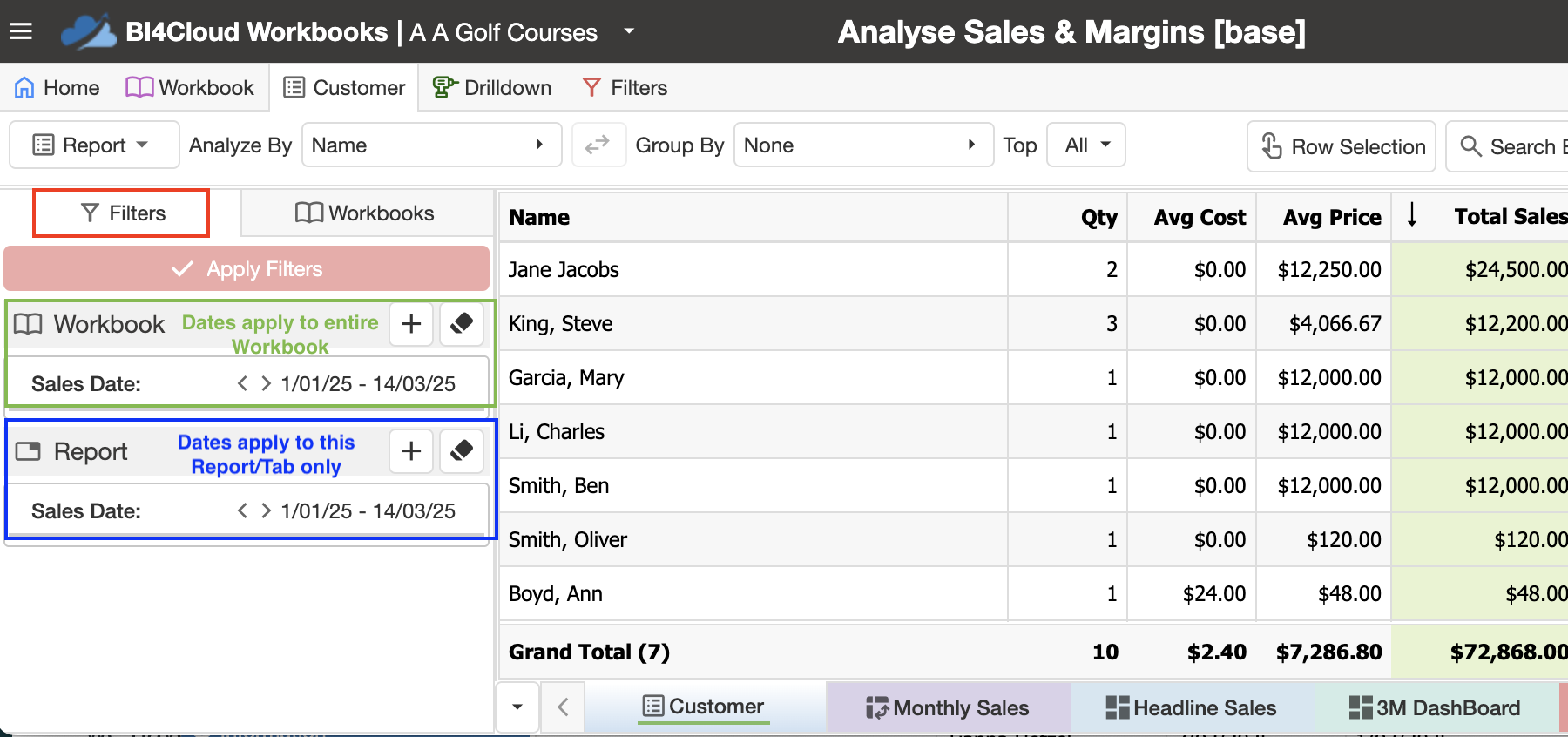
Task: Select the Customer tab in top bar
Action: [x=344, y=88]
